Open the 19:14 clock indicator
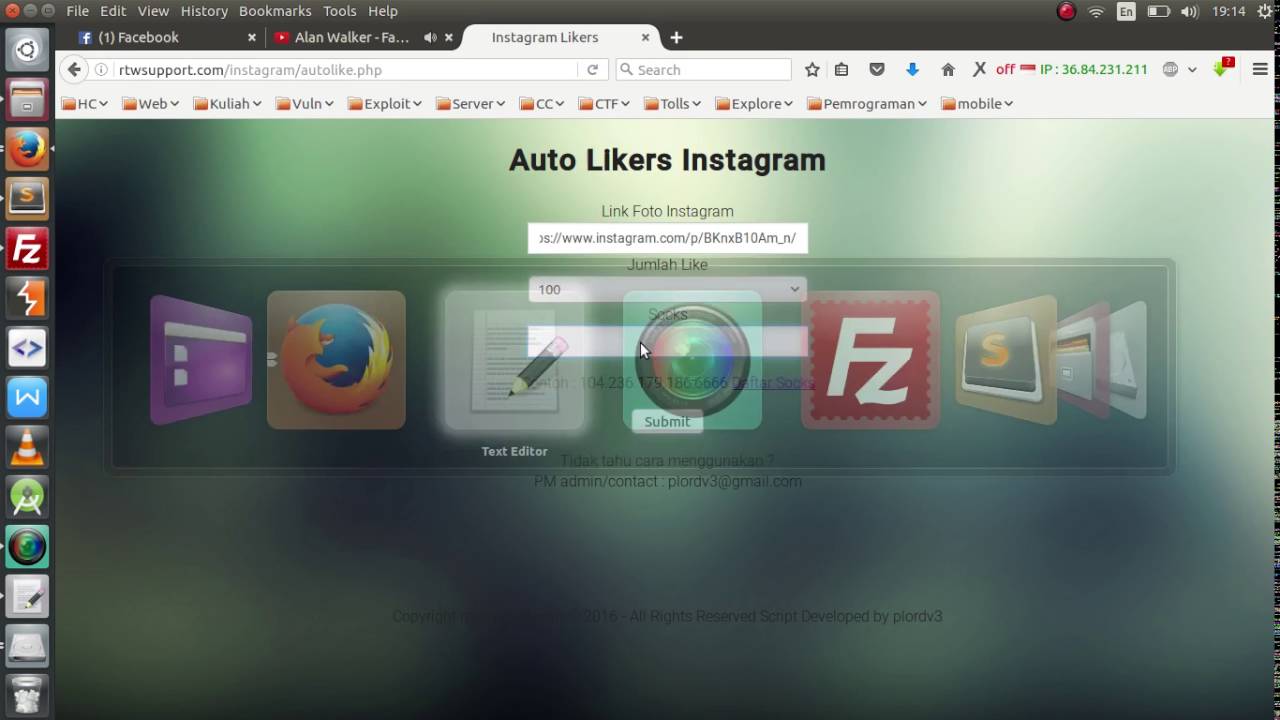1280x720 pixels. coord(1228,12)
